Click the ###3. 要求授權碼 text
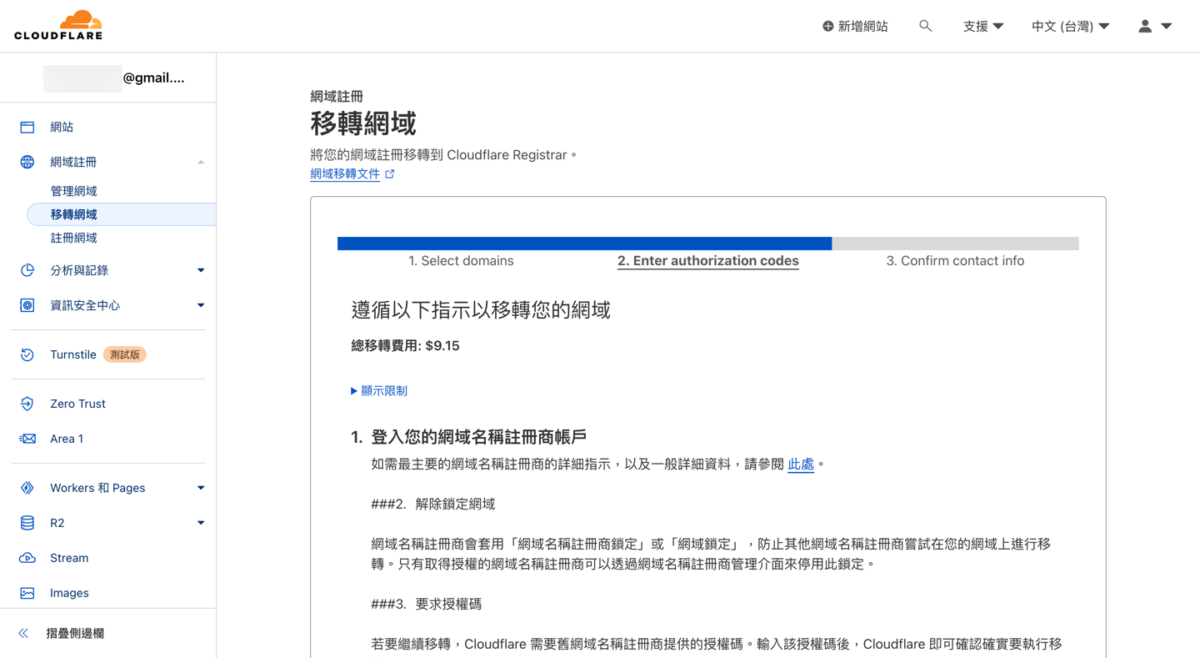The image size is (1200, 658). pos(427,605)
